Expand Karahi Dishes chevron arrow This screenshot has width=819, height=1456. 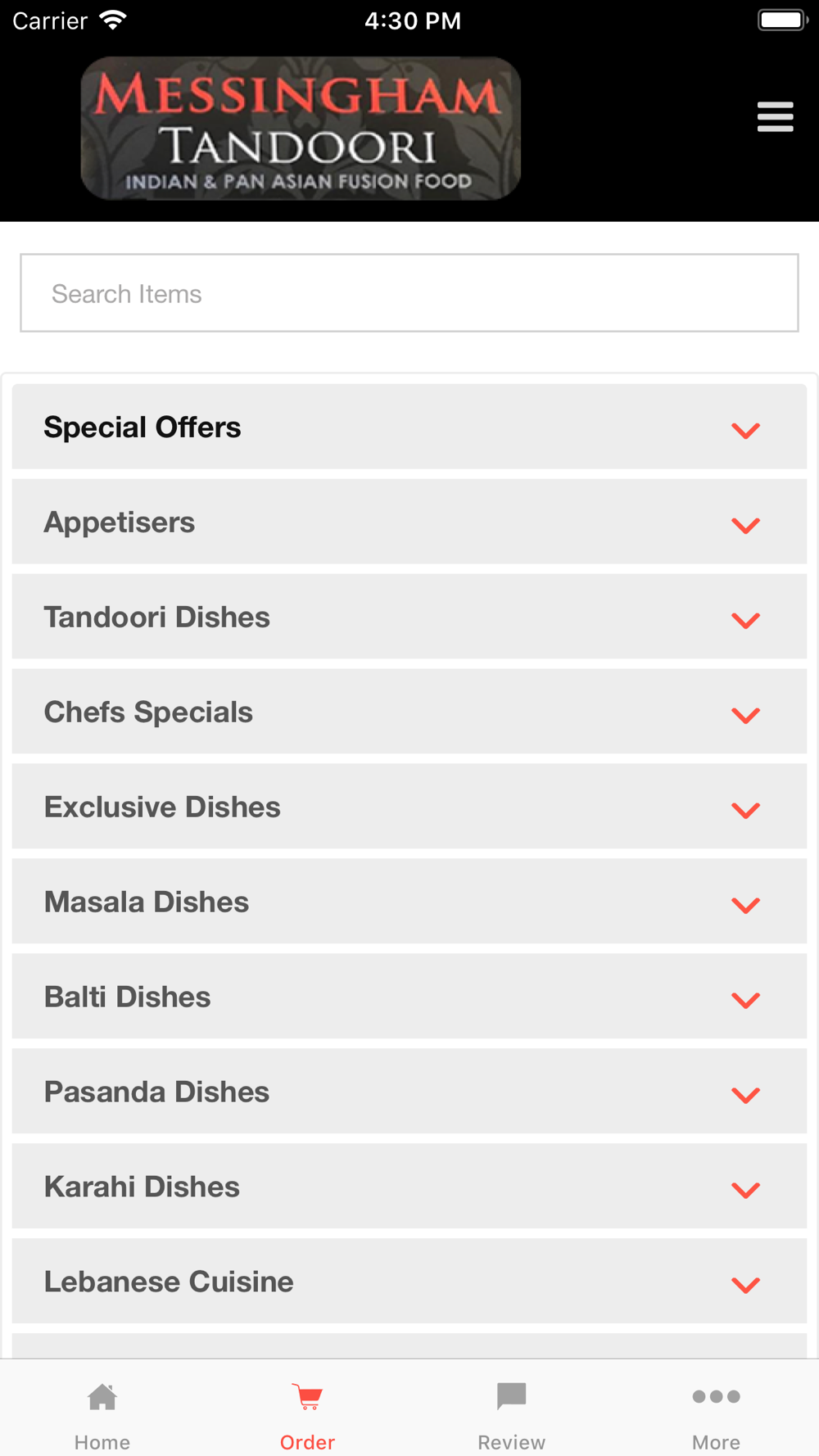point(746,1190)
